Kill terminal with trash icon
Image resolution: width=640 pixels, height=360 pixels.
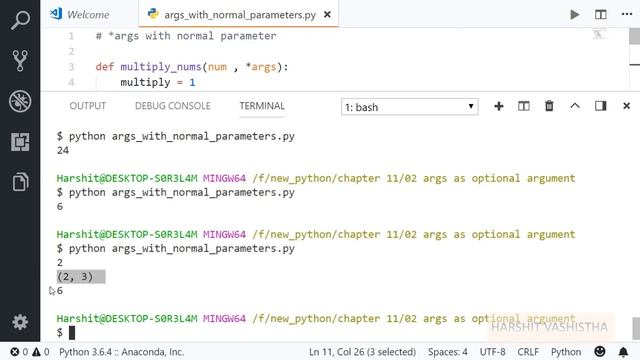click(549, 106)
